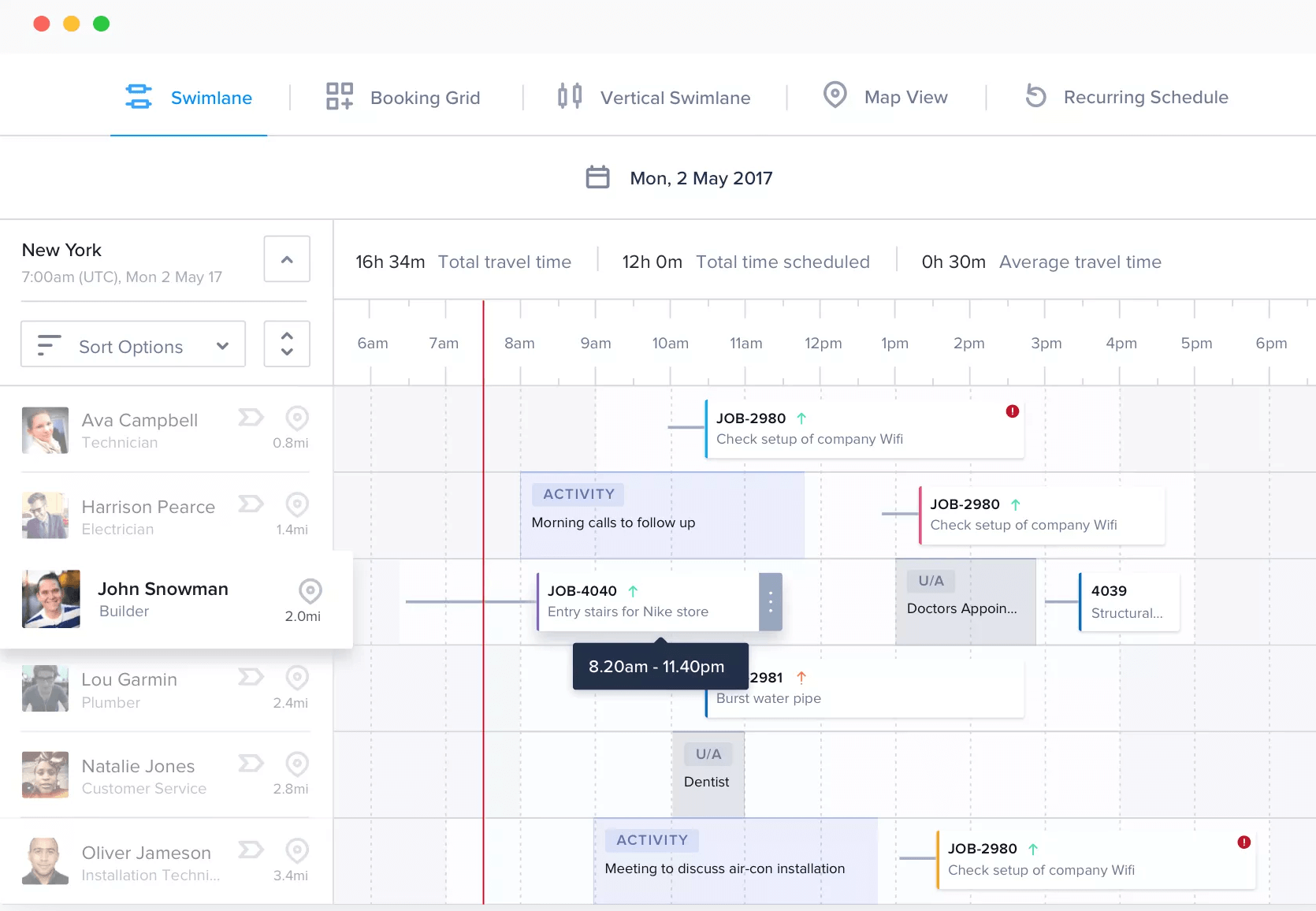This screenshot has width=1316, height=911.
Task: Open the Map View tab
Action: [885, 97]
